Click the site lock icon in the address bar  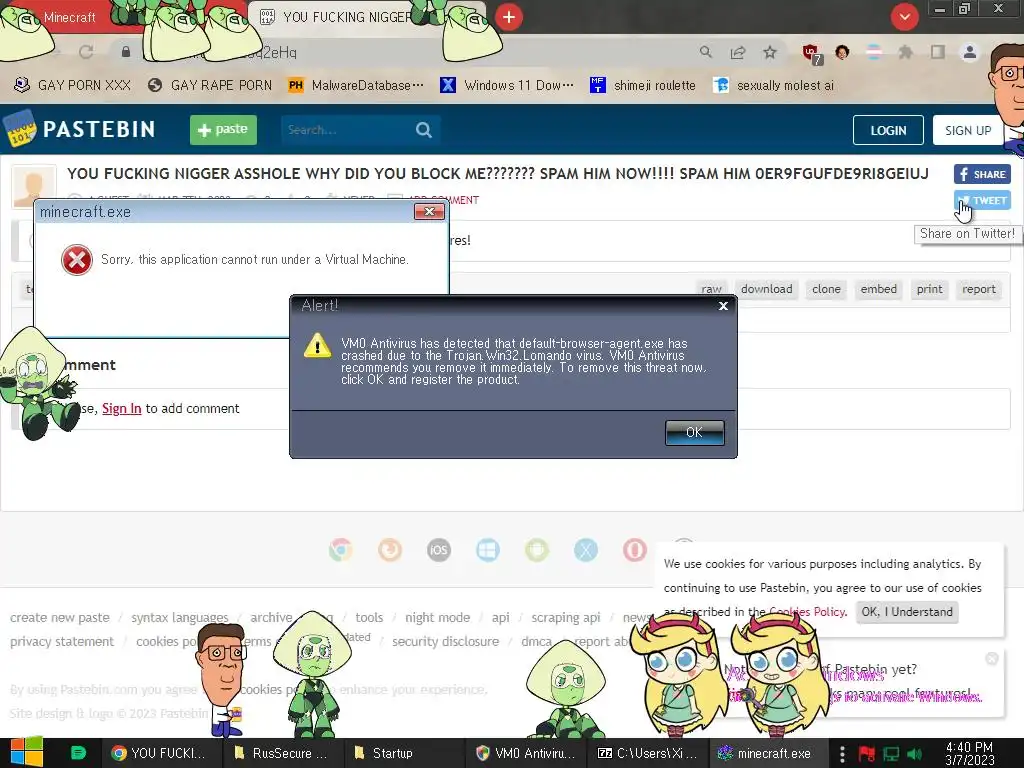pos(126,52)
